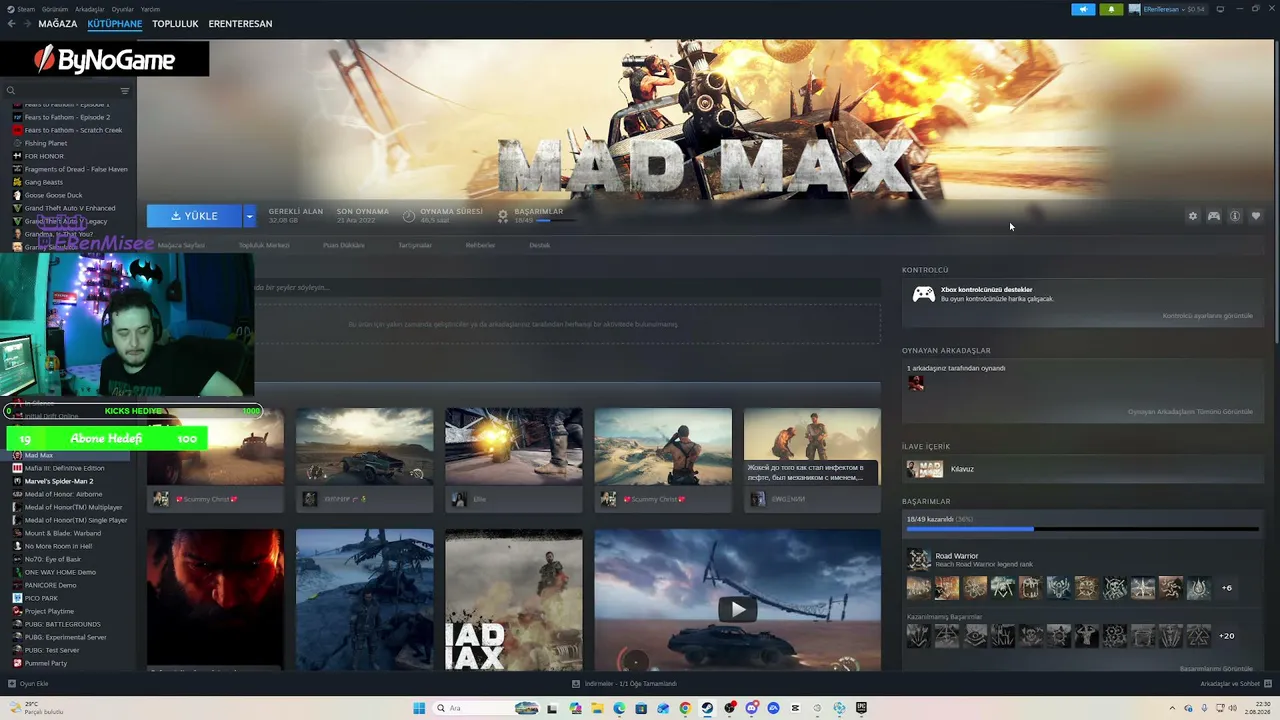
Task: Switch to the KÜTÜPHANE tab
Action: pos(115,24)
